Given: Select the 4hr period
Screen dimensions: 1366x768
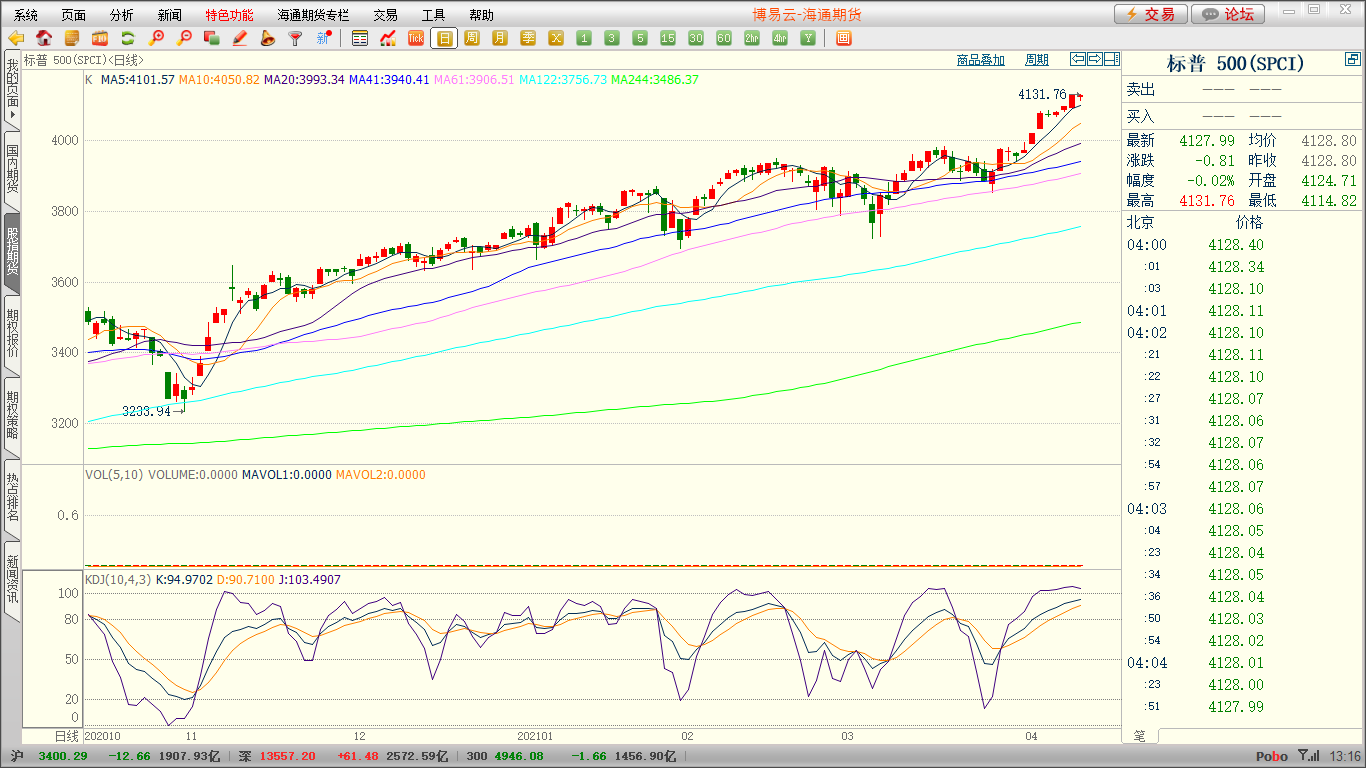Looking at the screenshot, I should (x=780, y=38).
